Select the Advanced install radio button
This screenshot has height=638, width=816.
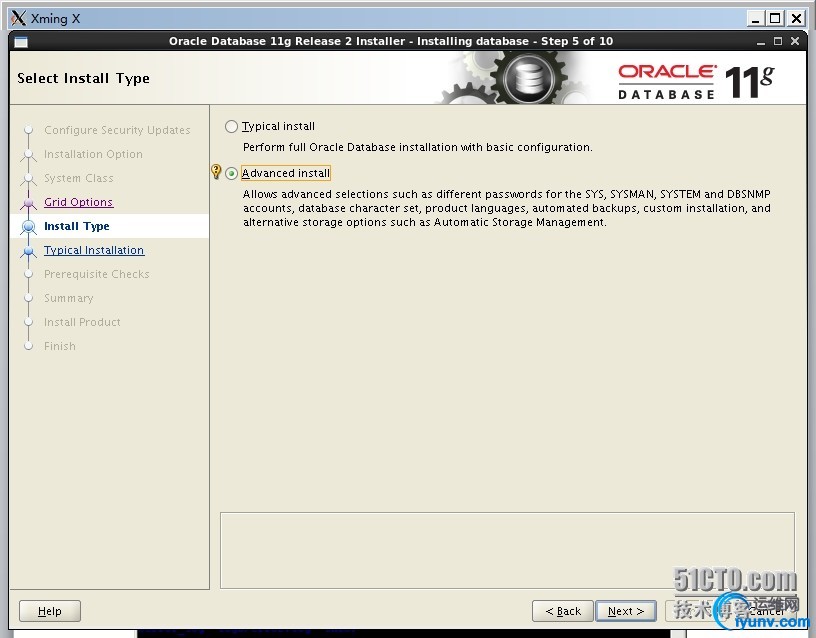point(231,173)
